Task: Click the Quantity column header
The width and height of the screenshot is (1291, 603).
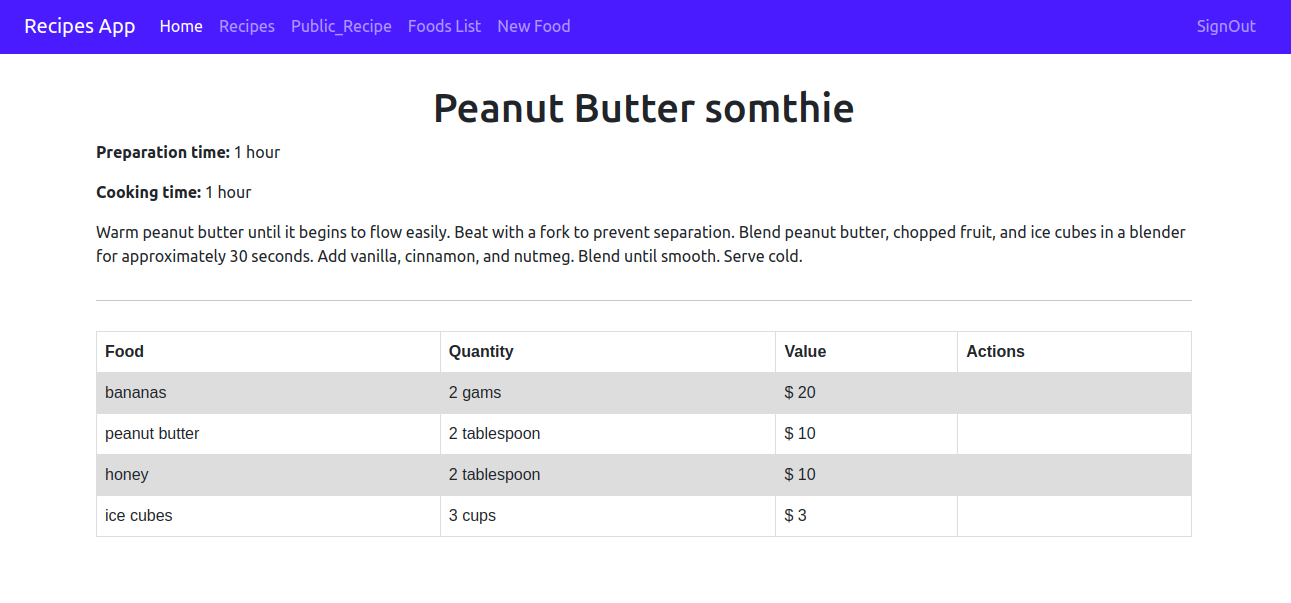Action: (x=608, y=352)
